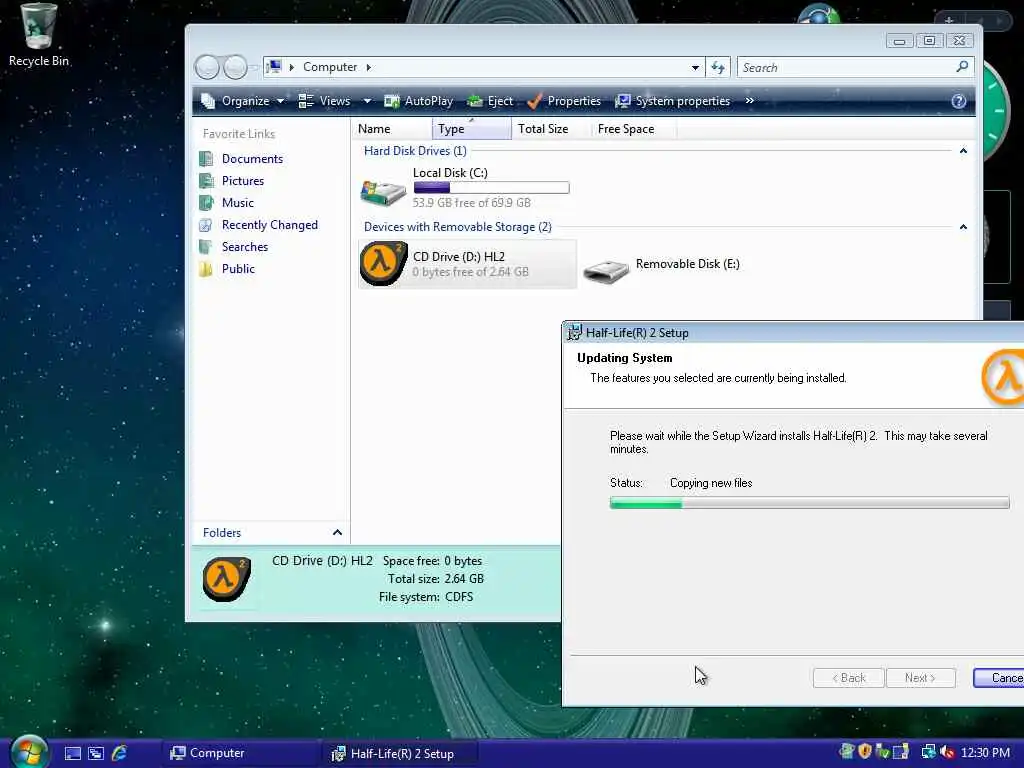Expand the arrow after Computer in the address path
1024x768 pixels.
click(x=368, y=67)
